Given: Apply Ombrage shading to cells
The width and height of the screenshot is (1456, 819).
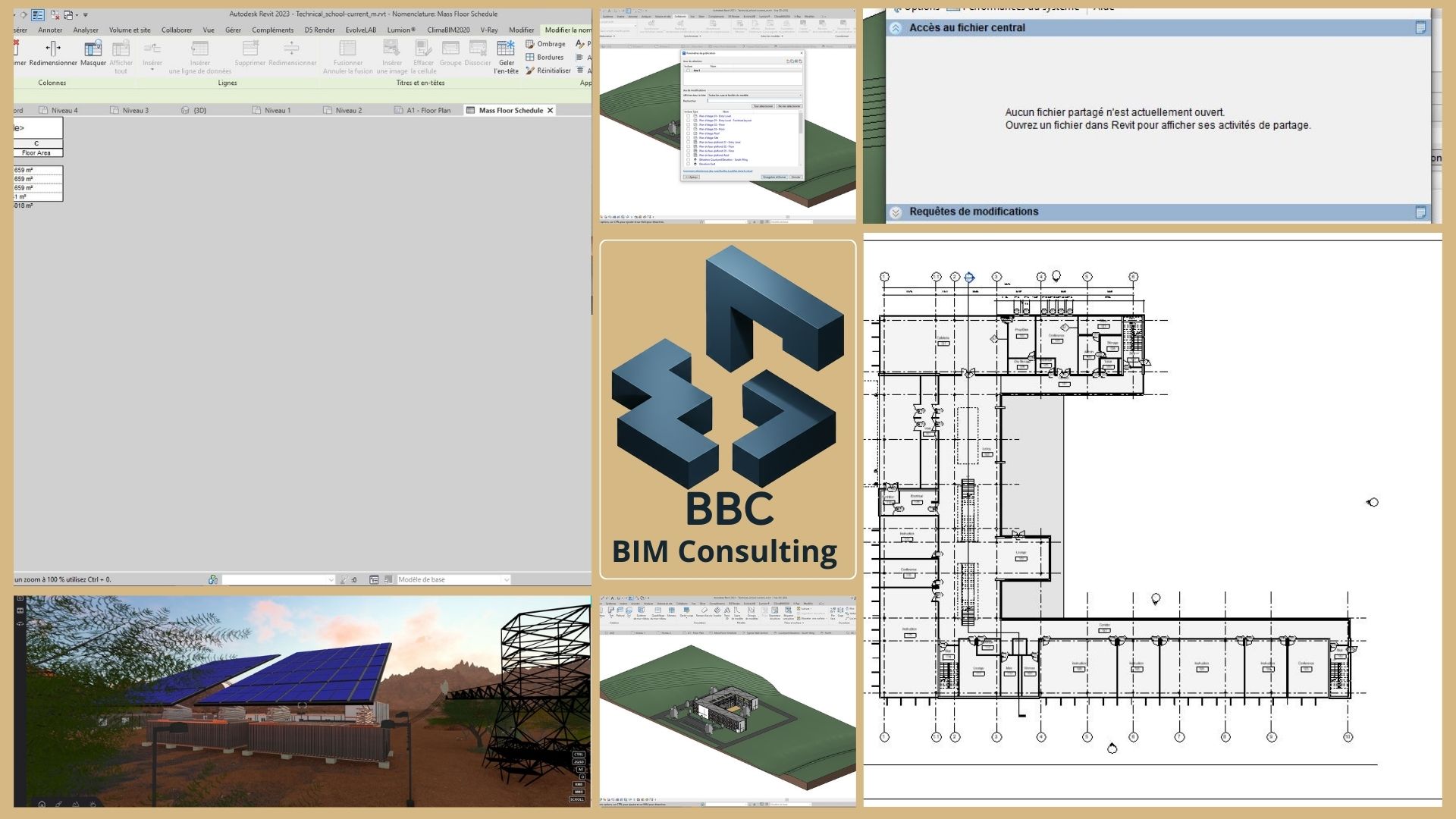Looking at the screenshot, I should point(546,44).
